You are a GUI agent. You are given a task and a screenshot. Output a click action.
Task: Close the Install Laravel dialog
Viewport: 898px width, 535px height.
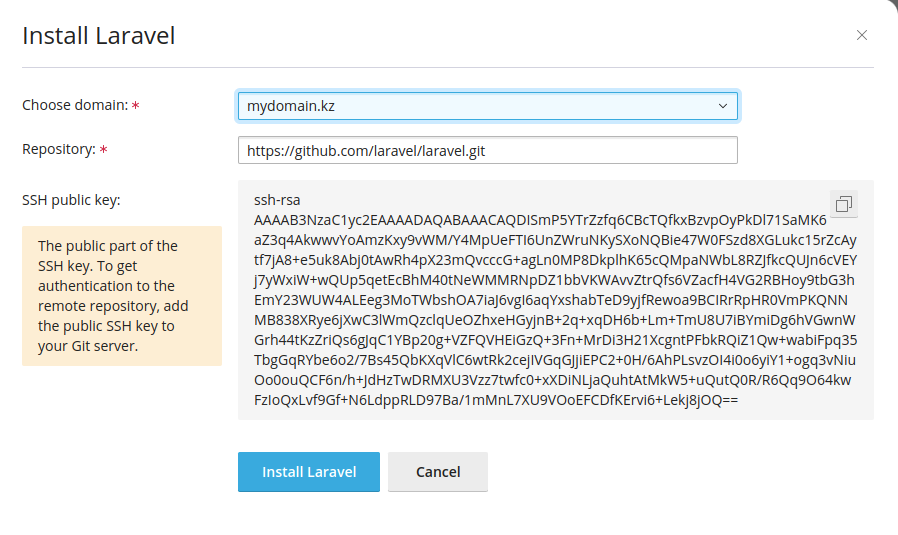[x=862, y=36]
